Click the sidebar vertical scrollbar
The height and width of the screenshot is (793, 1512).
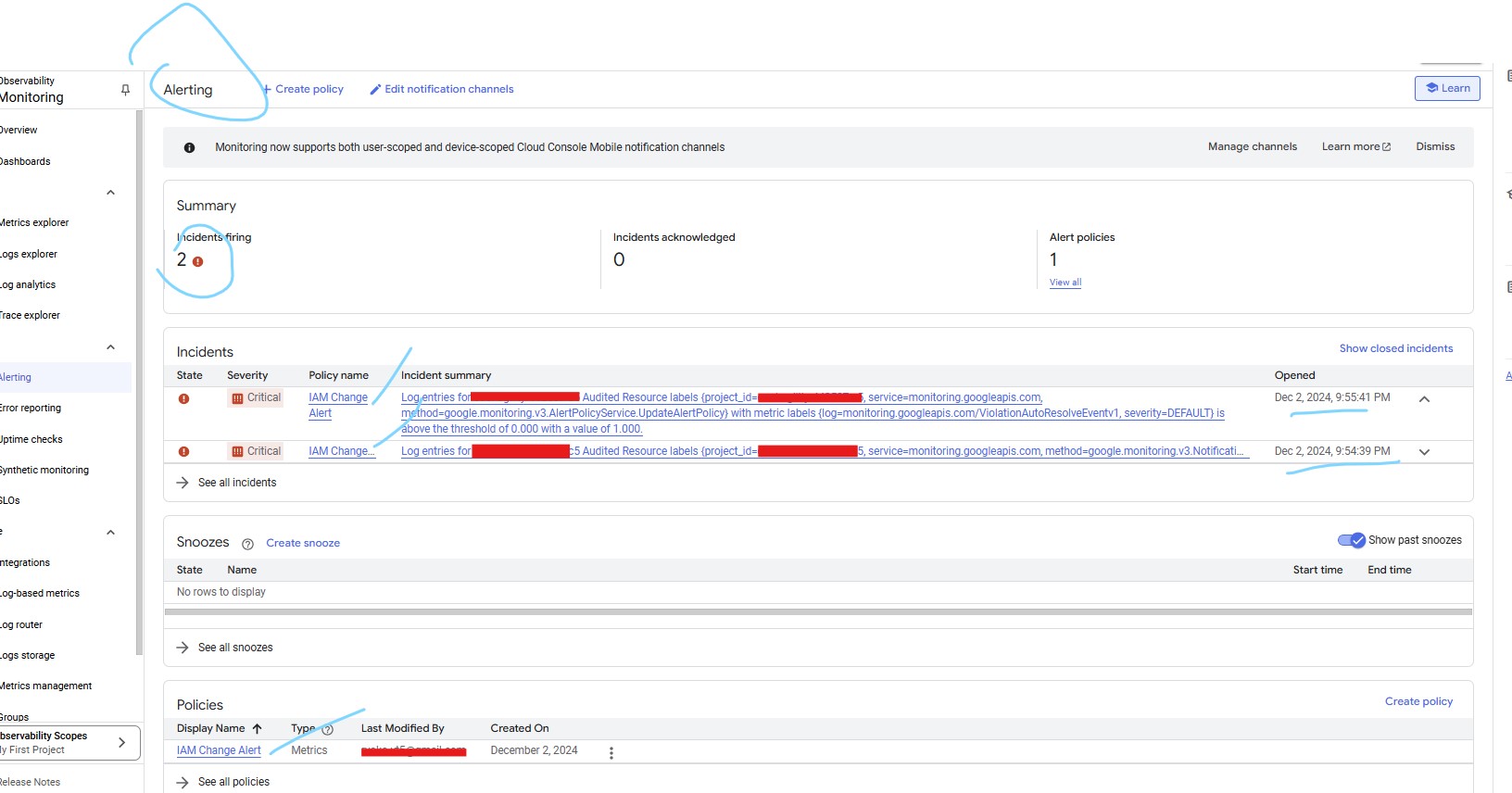[x=139, y=382]
